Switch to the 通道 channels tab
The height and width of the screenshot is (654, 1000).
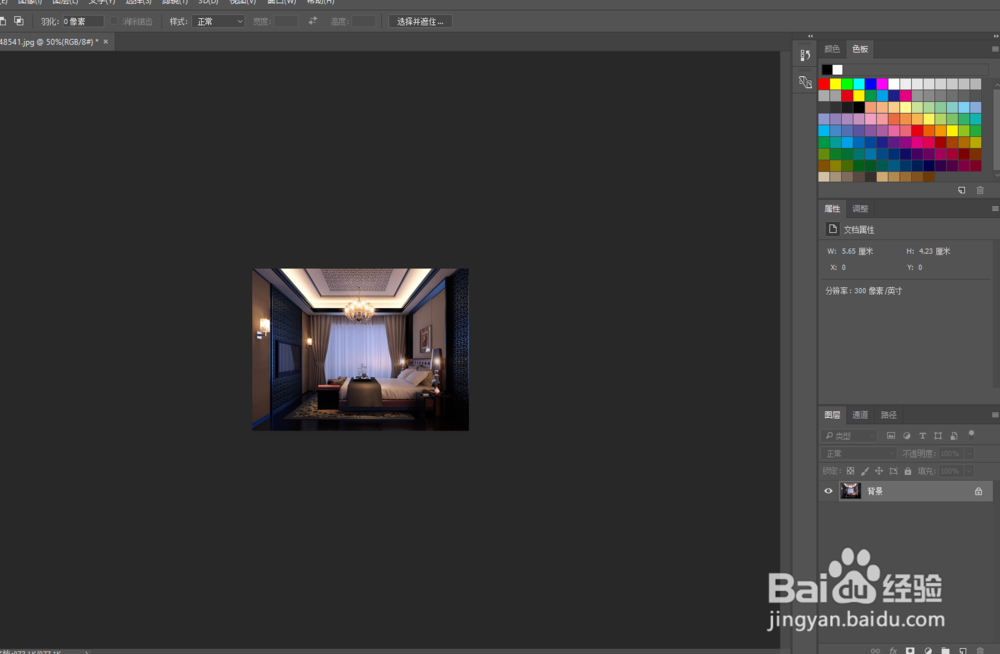tap(860, 415)
